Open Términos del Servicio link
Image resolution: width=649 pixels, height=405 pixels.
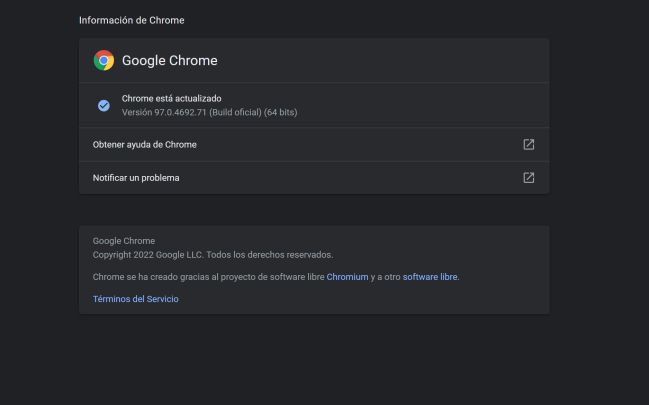135,299
